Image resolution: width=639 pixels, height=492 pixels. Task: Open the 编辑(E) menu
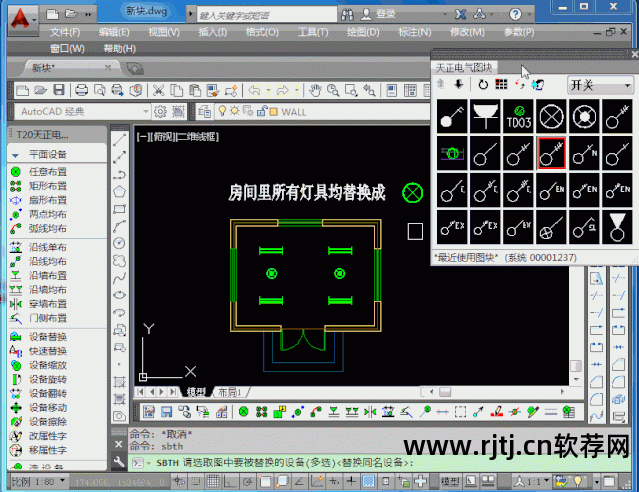(114, 32)
